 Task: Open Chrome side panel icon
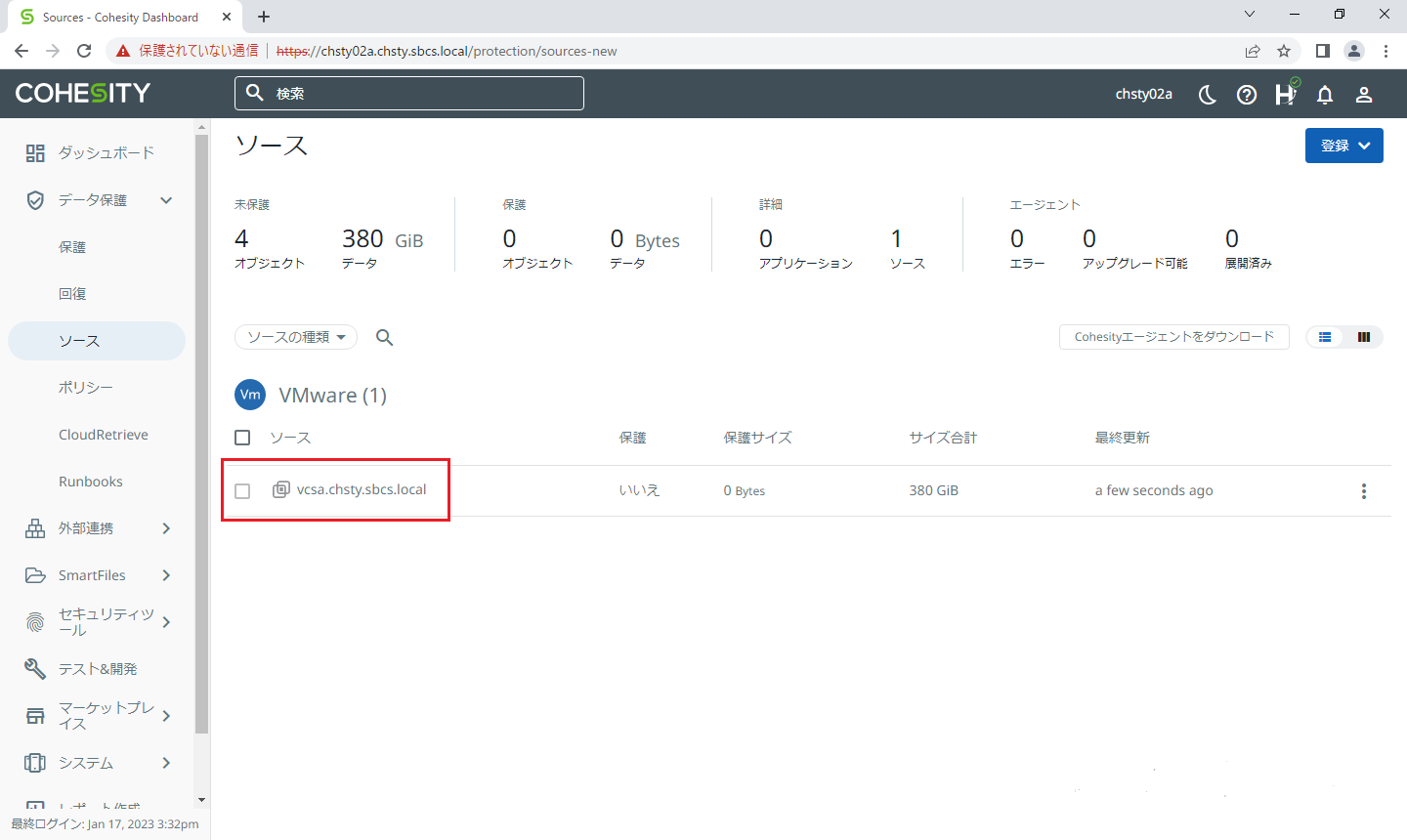(1322, 51)
